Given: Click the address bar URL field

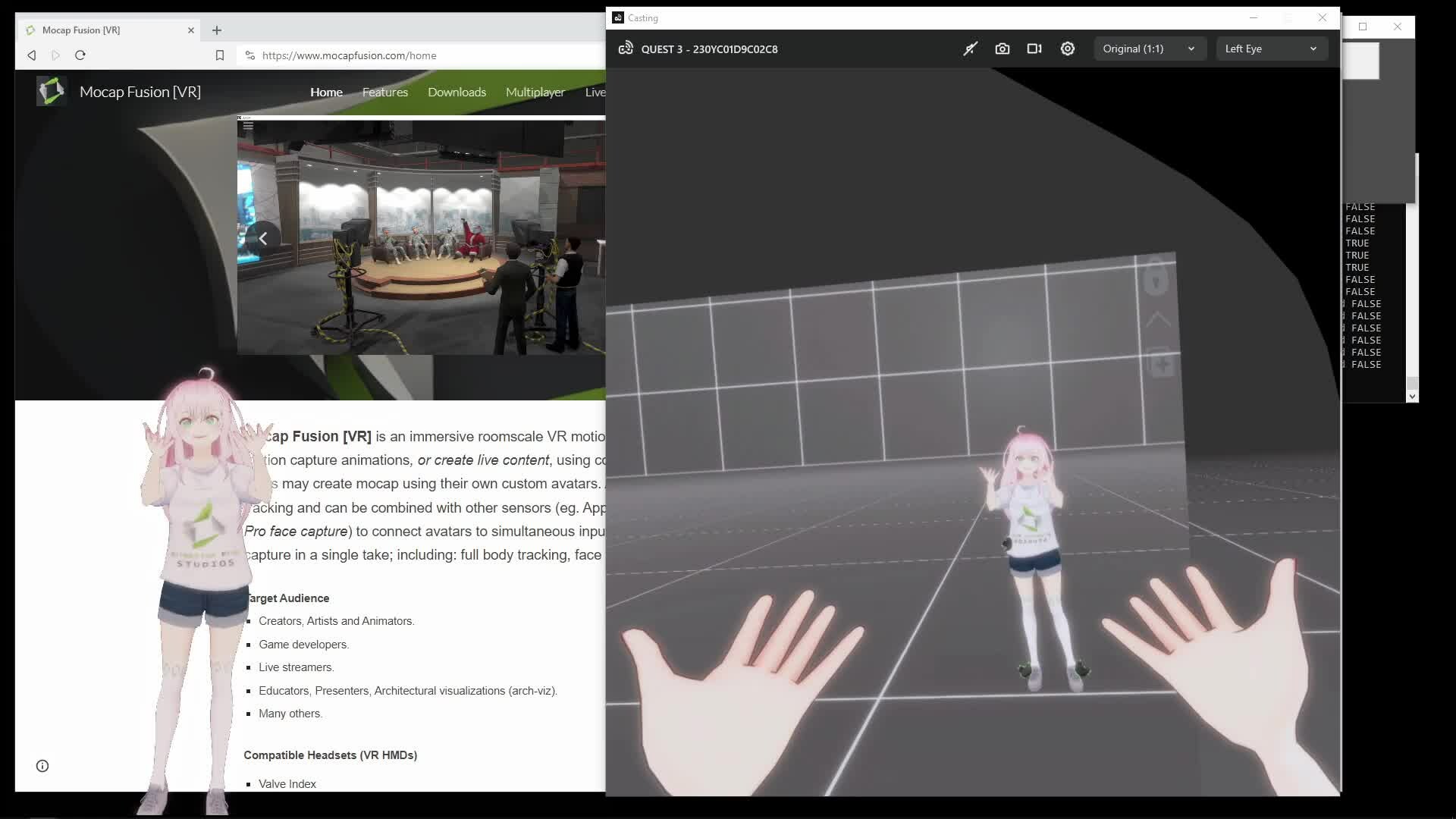Looking at the screenshot, I should click(x=425, y=55).
